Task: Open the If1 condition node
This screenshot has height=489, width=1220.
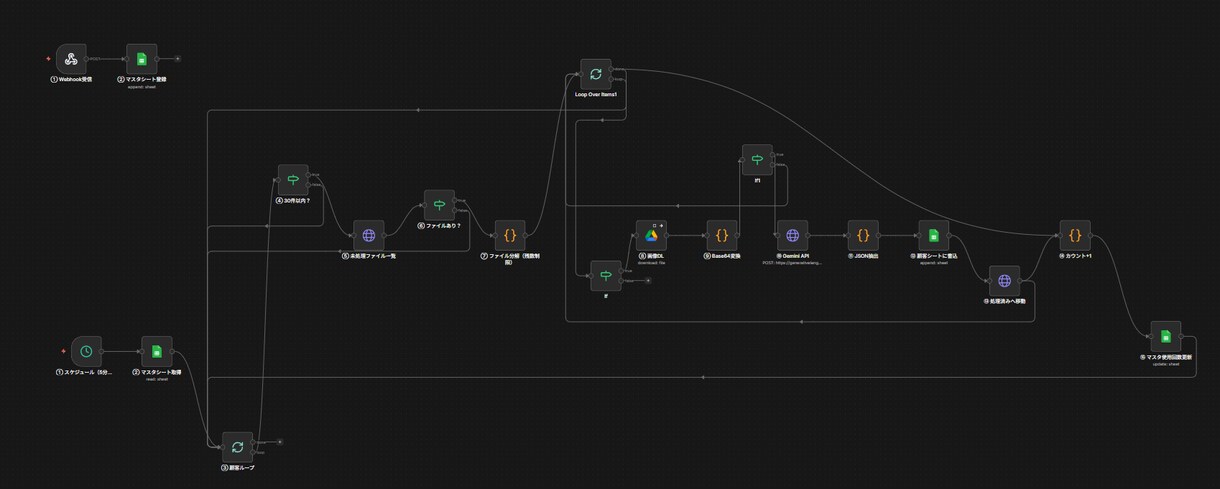Action: [757, 159]
